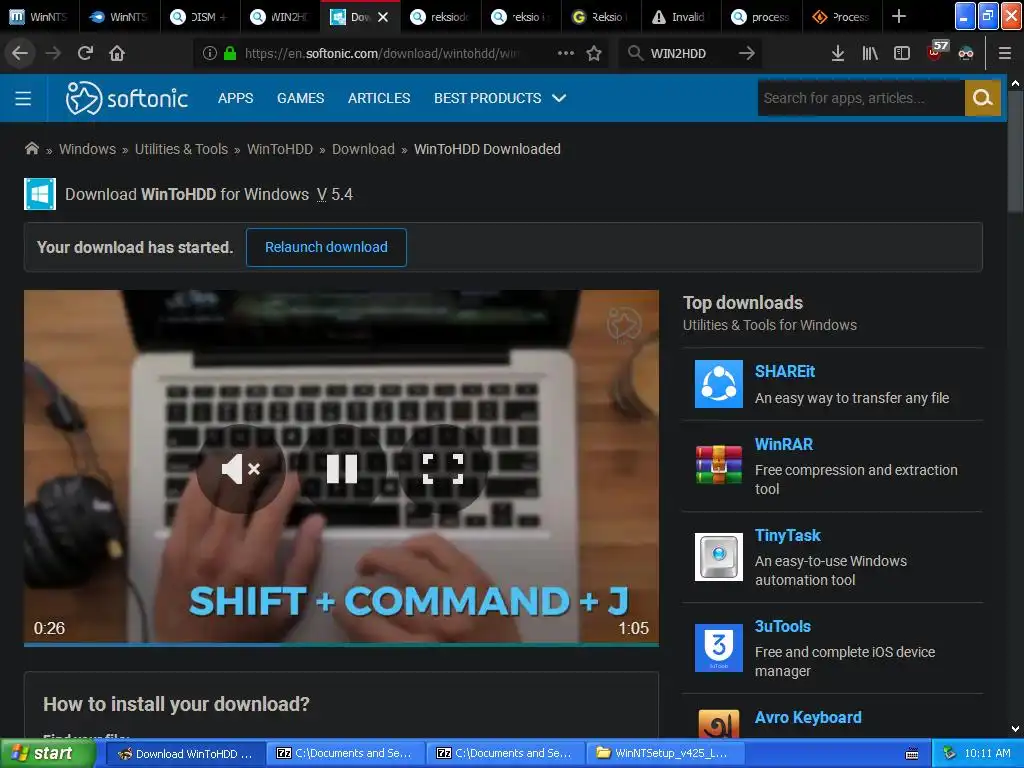Pause the playing video
This screenshot has width=1024, height=768.
point(342,469)
